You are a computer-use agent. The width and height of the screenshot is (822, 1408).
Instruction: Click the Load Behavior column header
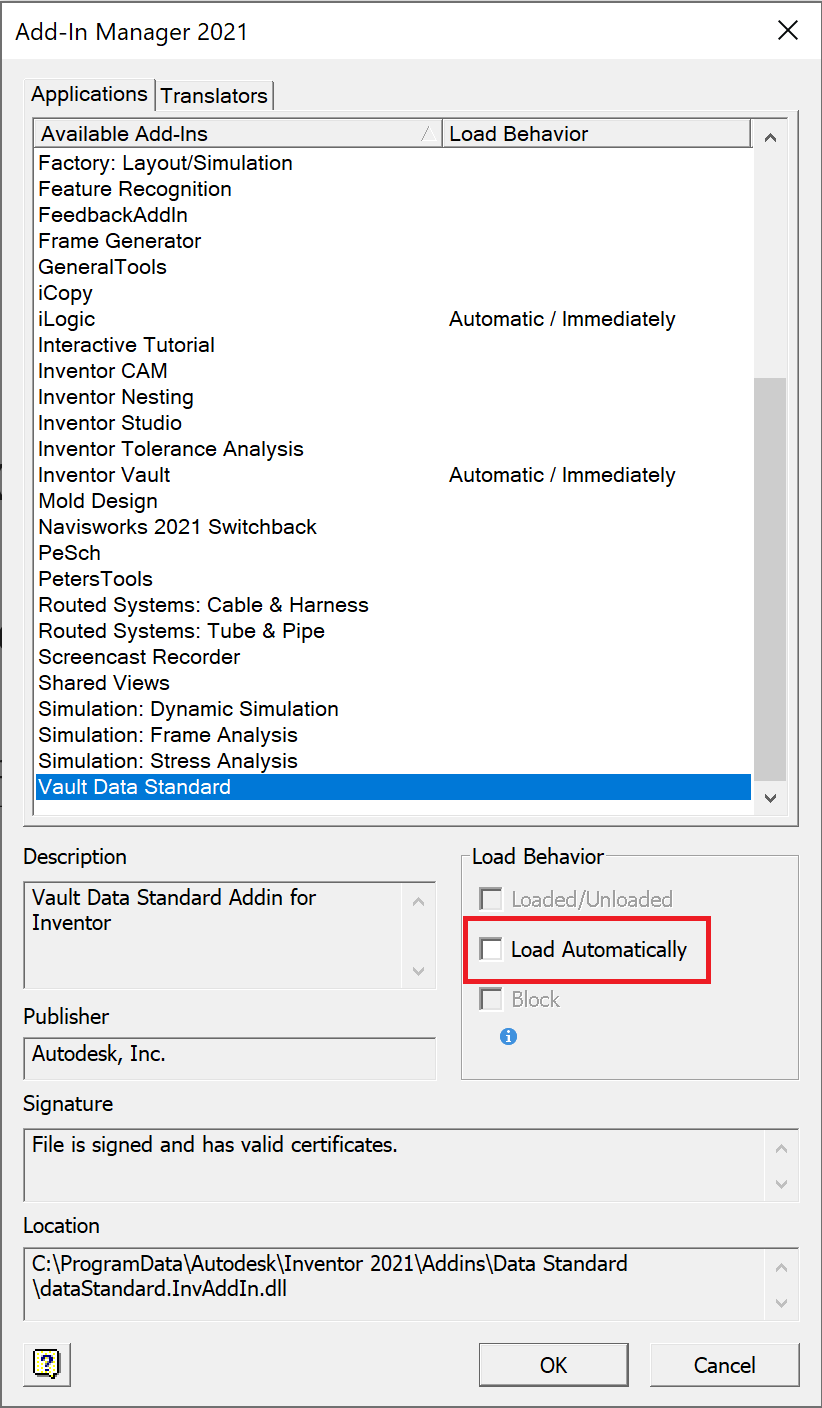596,134
